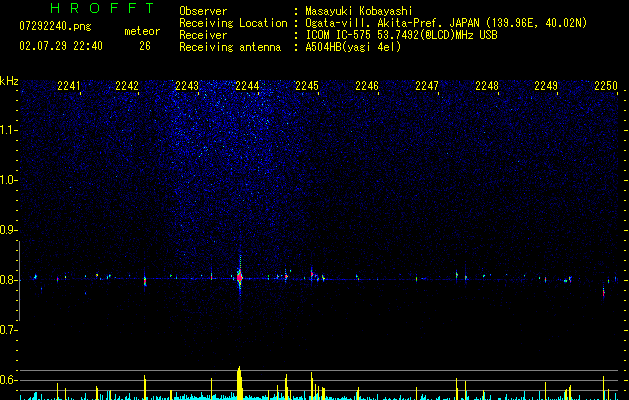629x400 pixels.
Task: Click the 1.1 kHz axis label
Action: point(8,130)
